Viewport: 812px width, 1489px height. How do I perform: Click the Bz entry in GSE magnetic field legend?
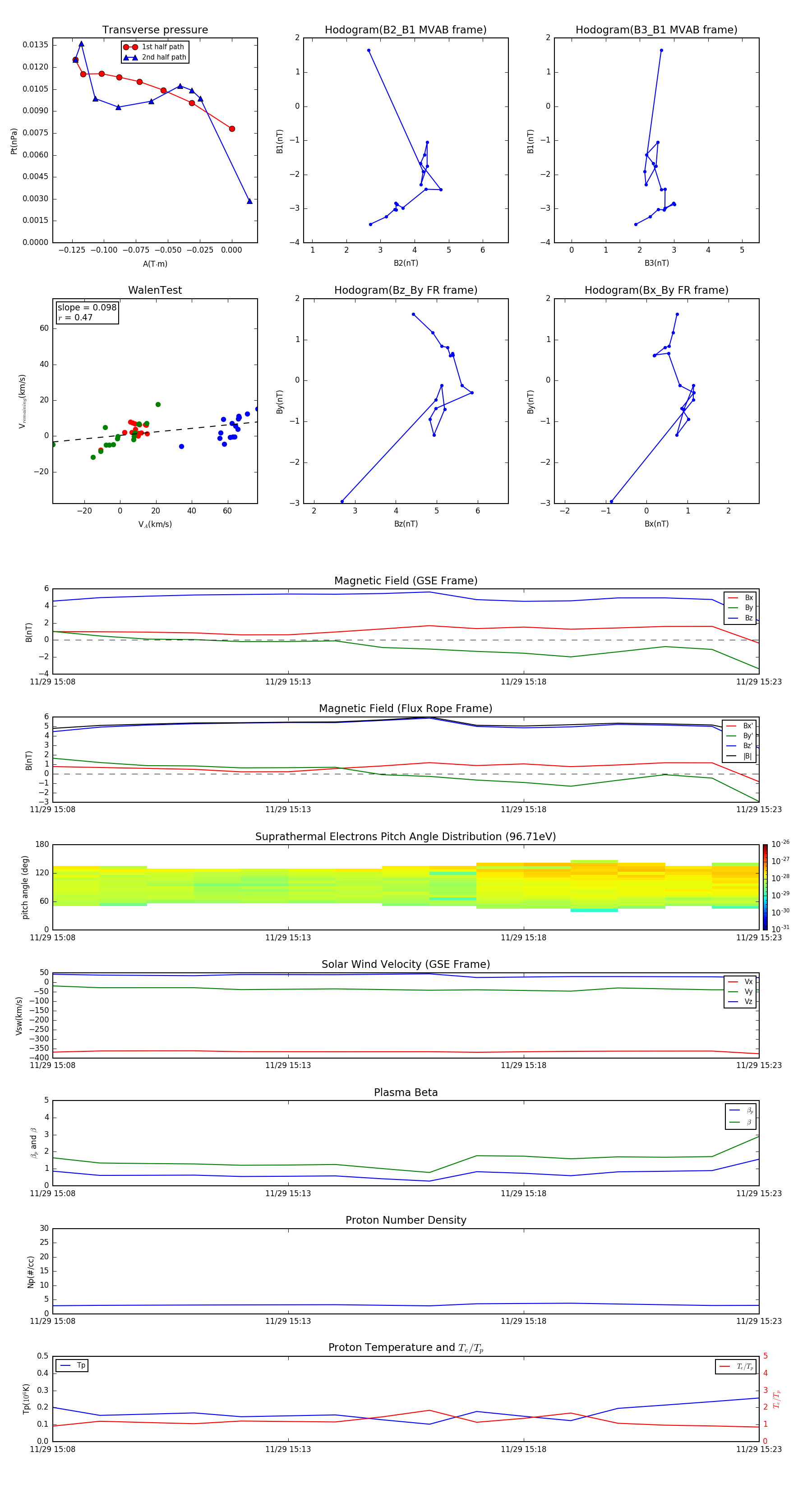point(740,618)
